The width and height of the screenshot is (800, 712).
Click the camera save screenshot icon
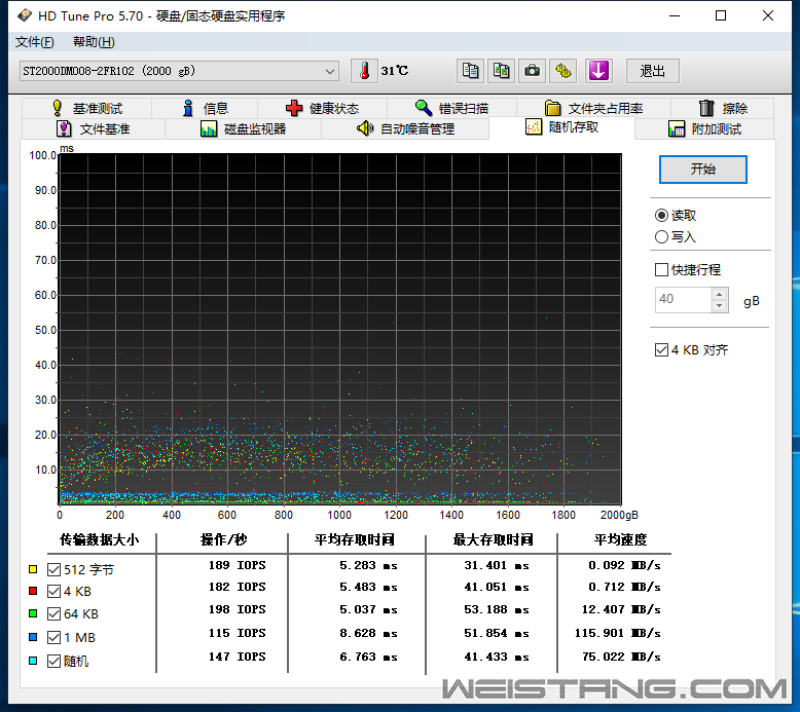click(x=533, y=71)
